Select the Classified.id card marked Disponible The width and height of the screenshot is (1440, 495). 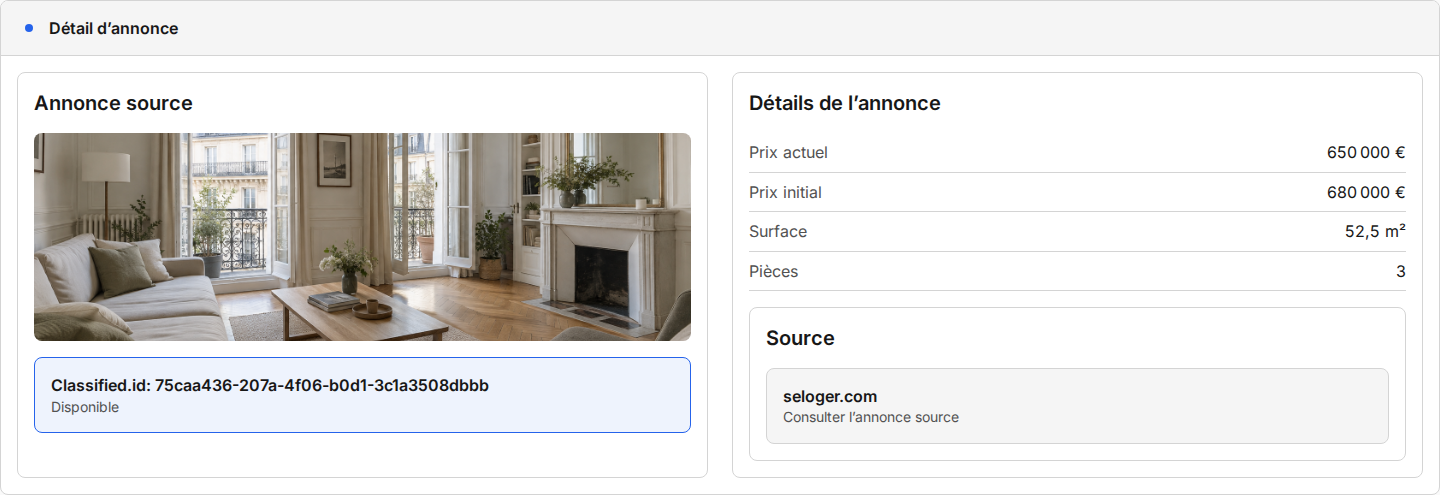point(362,395)
